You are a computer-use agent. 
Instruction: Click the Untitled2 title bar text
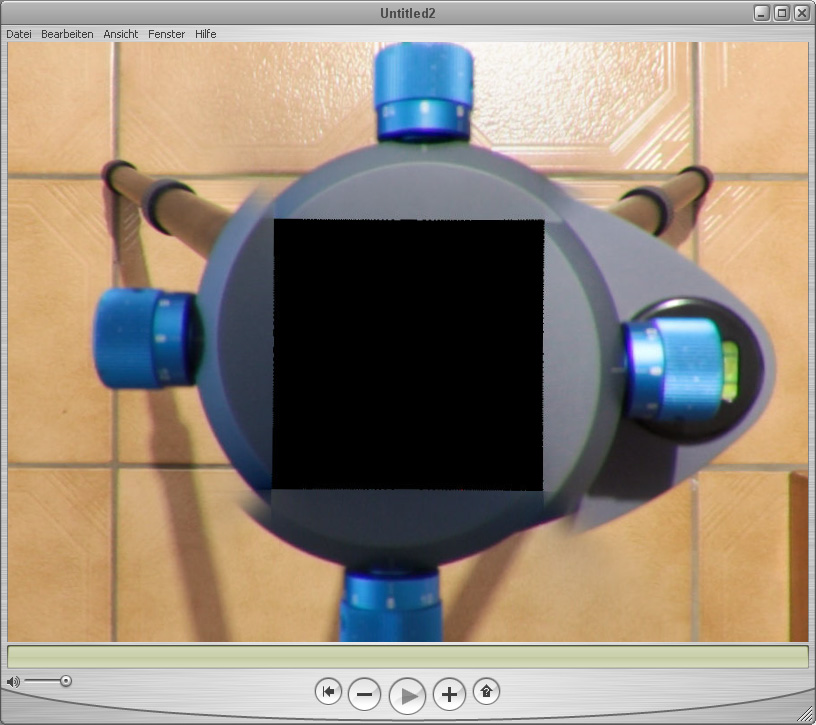407,13
